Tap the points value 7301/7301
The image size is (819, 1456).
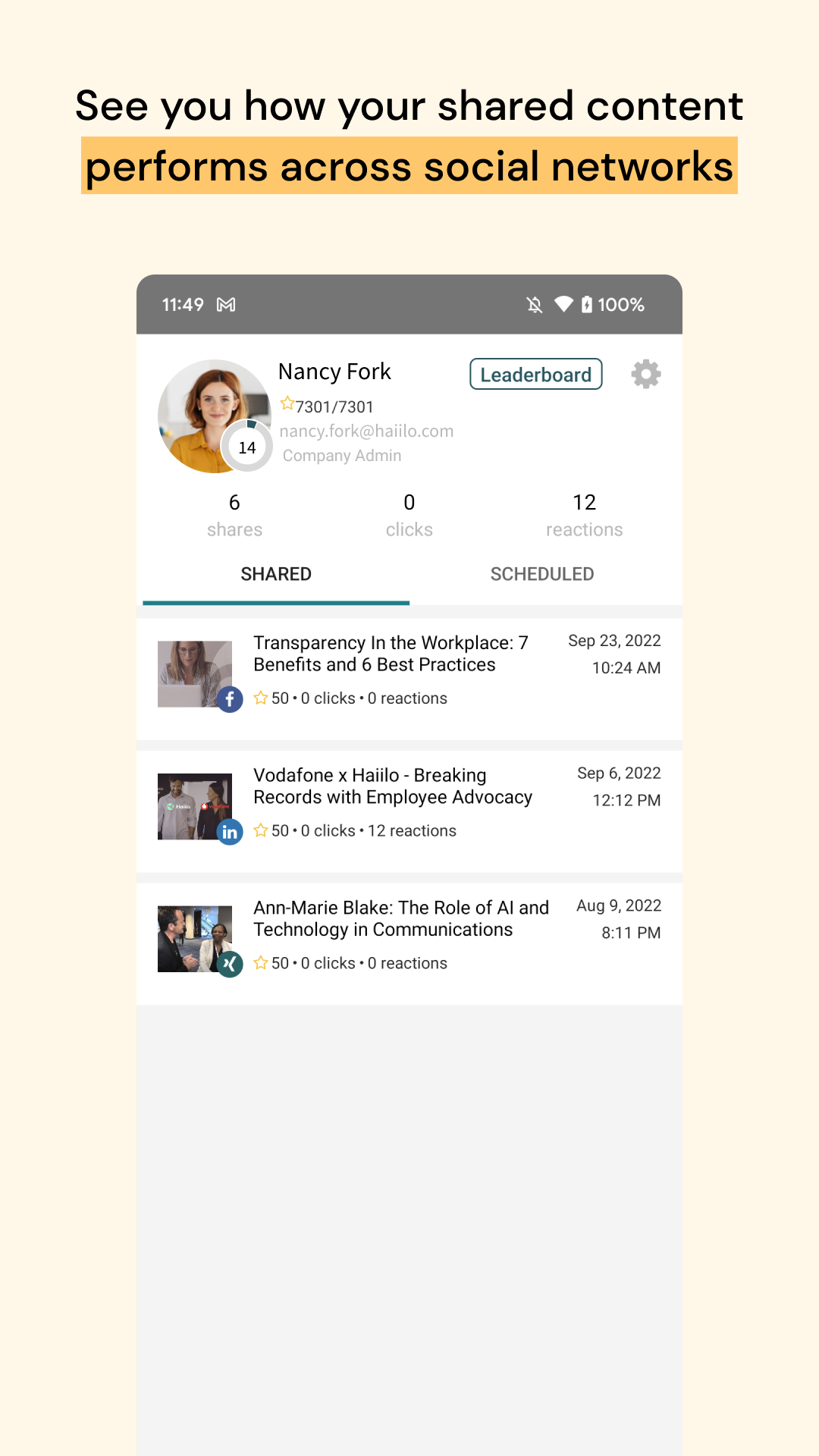click(334, 407)
